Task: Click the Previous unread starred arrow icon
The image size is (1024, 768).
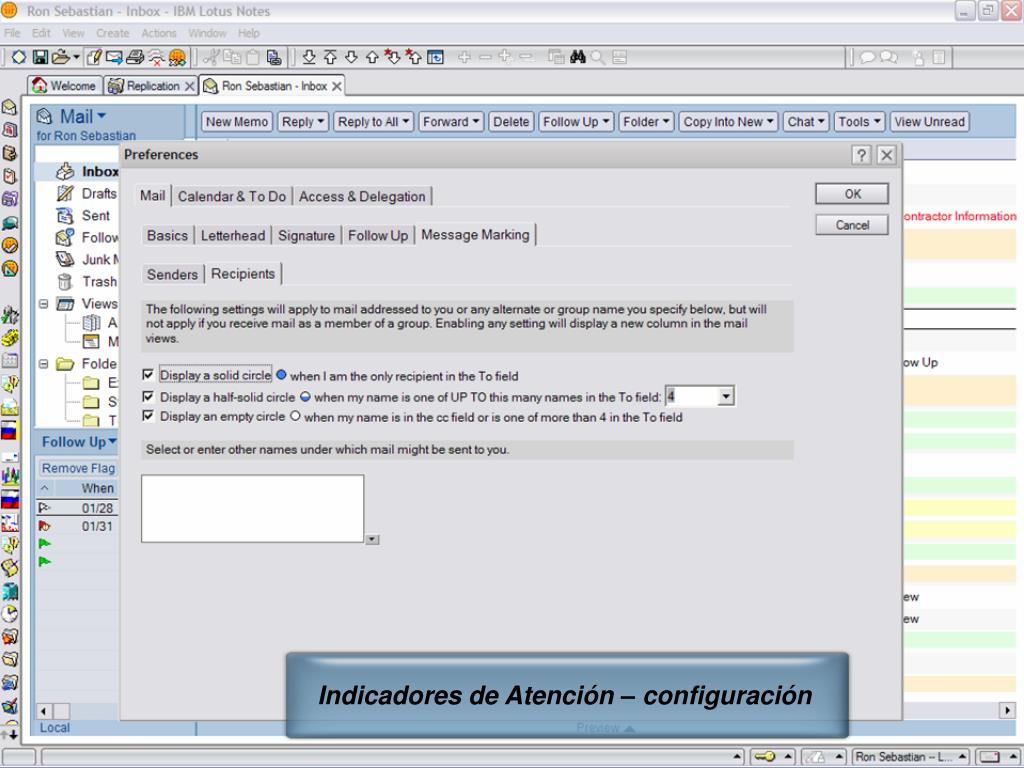Action: (413, 57)
